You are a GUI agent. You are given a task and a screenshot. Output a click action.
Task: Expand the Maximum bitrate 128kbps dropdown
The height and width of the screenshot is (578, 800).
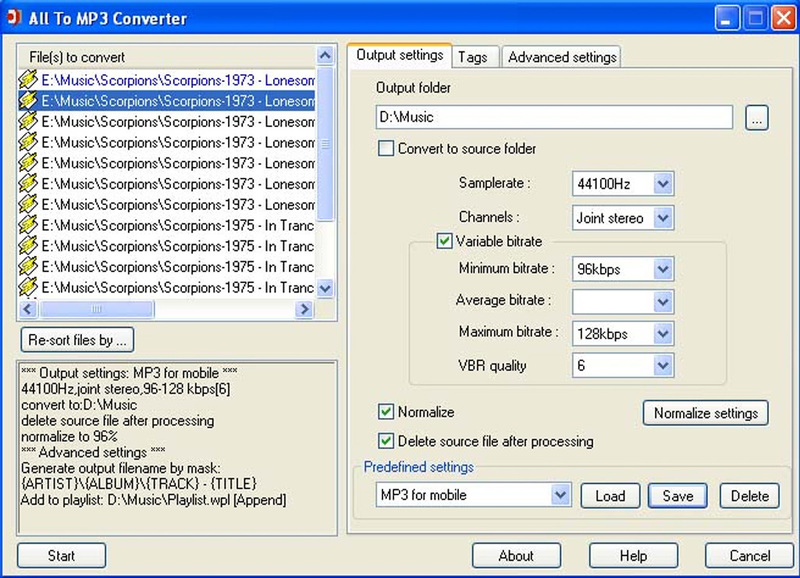click(x=662, y=334)
